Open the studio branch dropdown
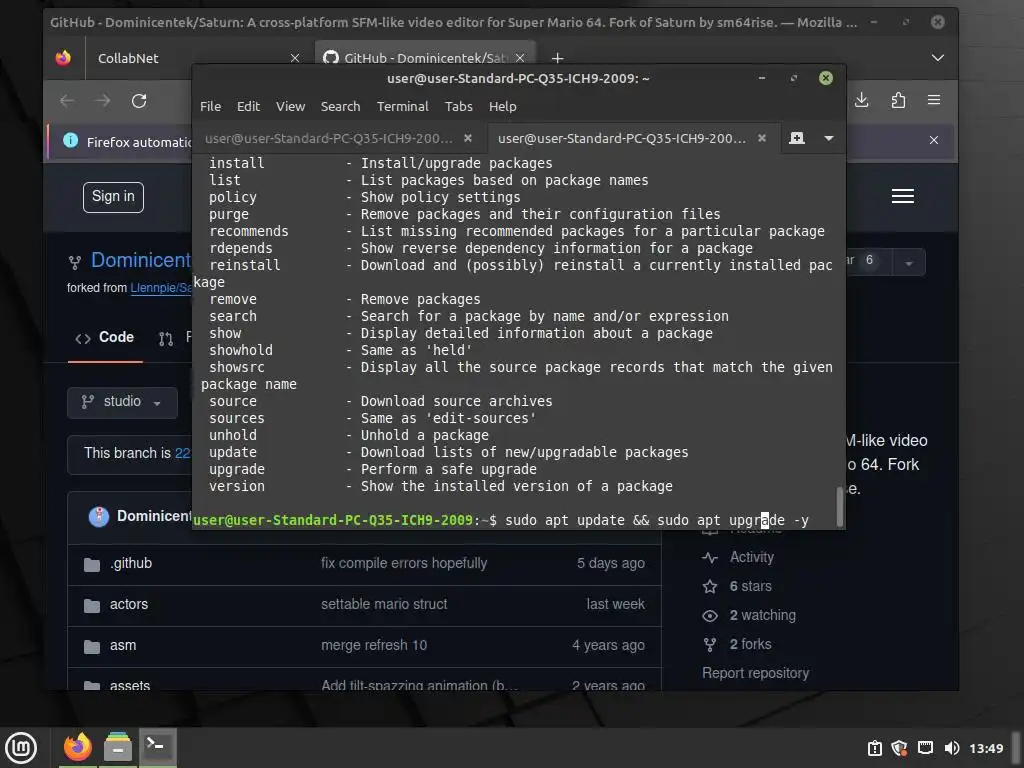Screen dimensions: 1024x768 [122, 402]
